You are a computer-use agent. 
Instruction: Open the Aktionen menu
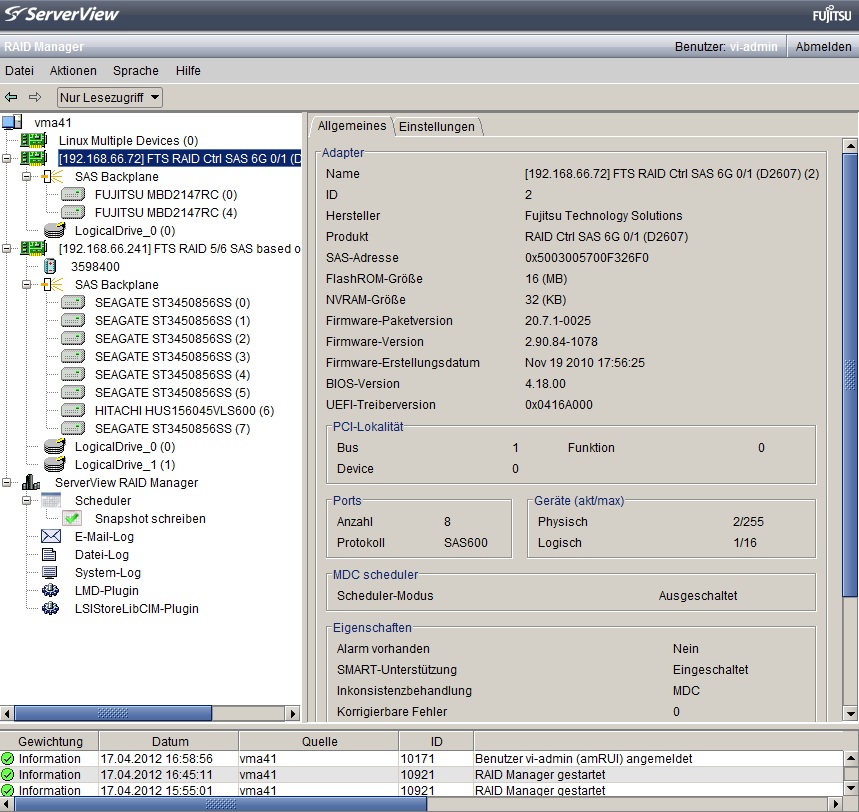73,71
